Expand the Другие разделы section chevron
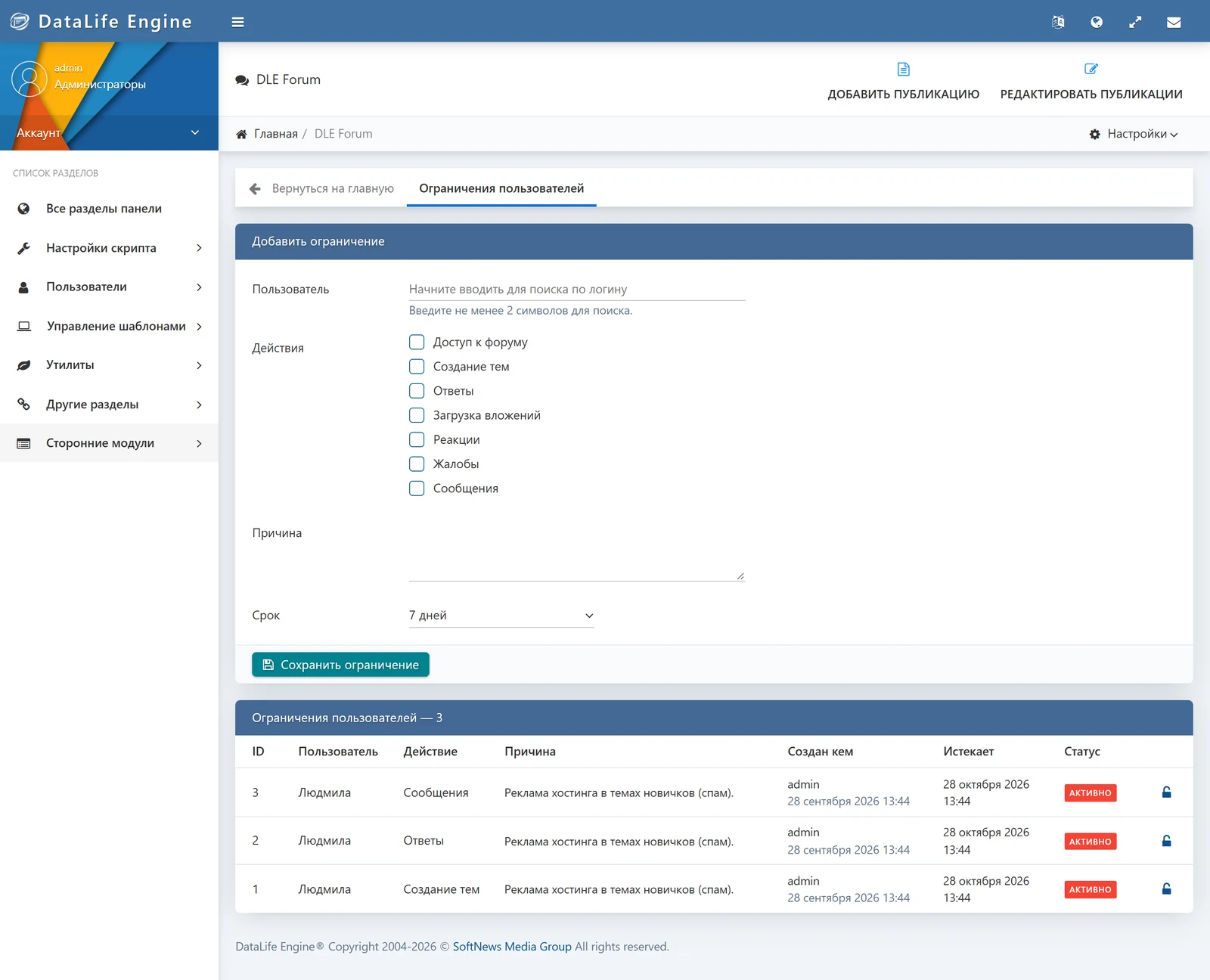 pyautogui.click(x=199, y=405)
